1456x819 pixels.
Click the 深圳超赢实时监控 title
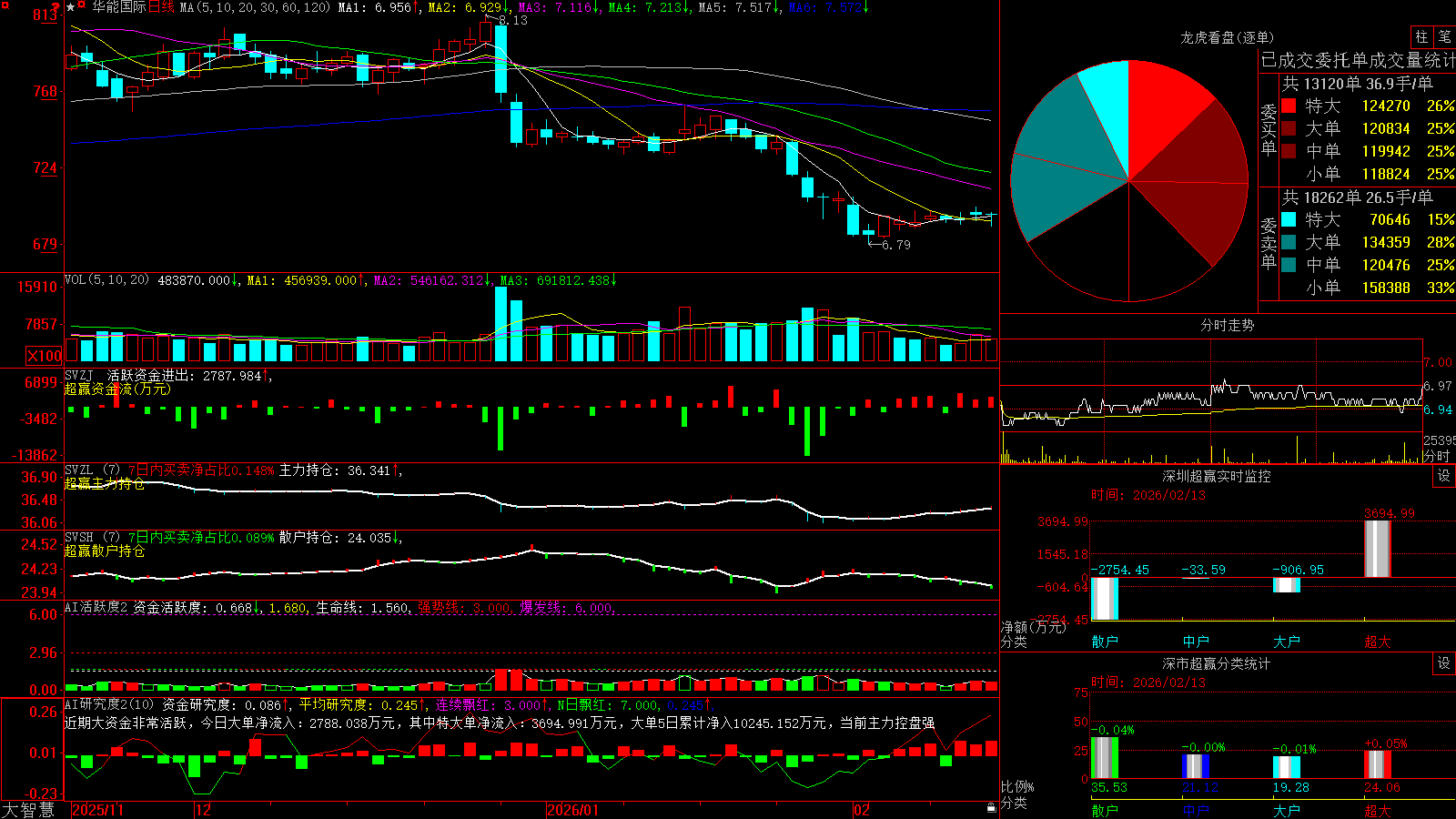tap(1217, 476)
